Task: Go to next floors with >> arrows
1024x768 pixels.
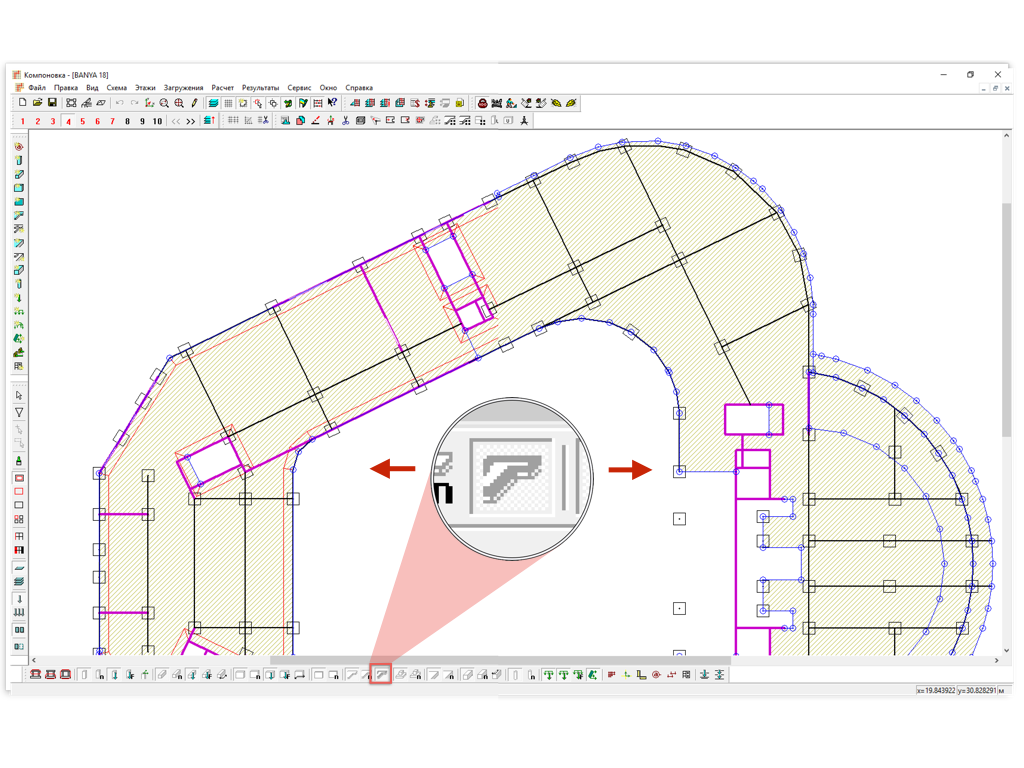Action: click(x=190, y=121)
